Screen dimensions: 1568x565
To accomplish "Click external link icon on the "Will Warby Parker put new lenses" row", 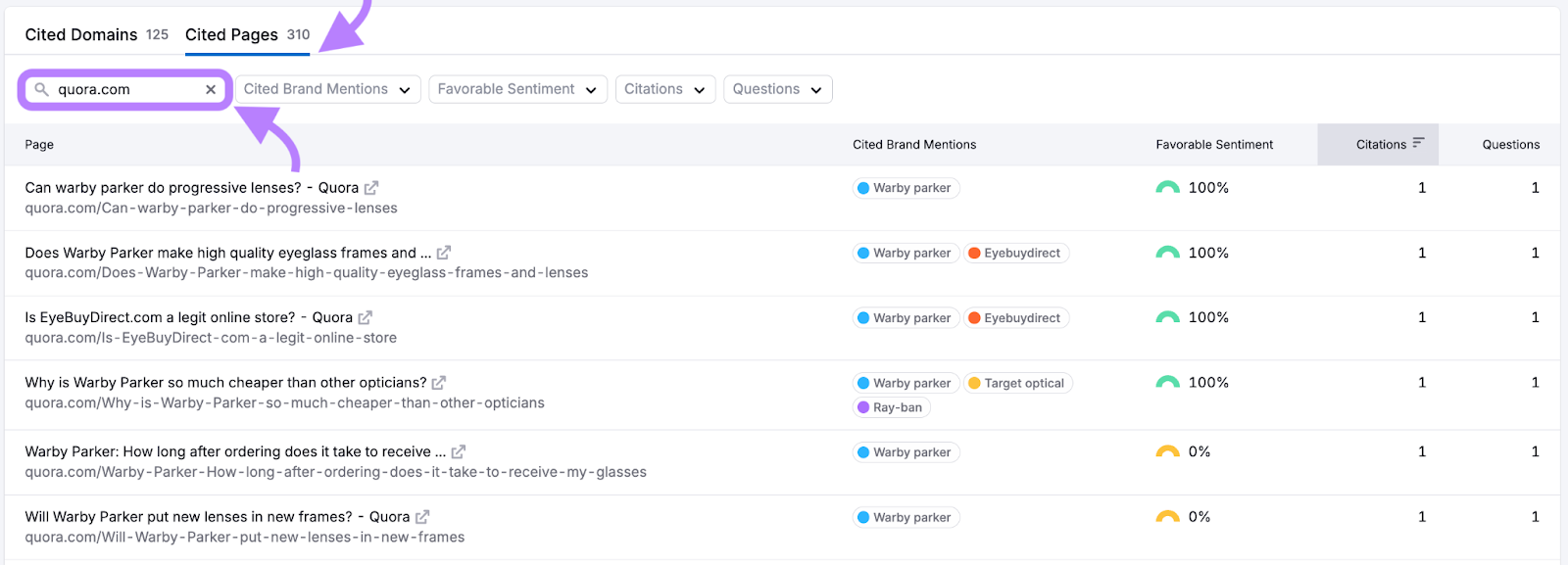I will 421,515.
